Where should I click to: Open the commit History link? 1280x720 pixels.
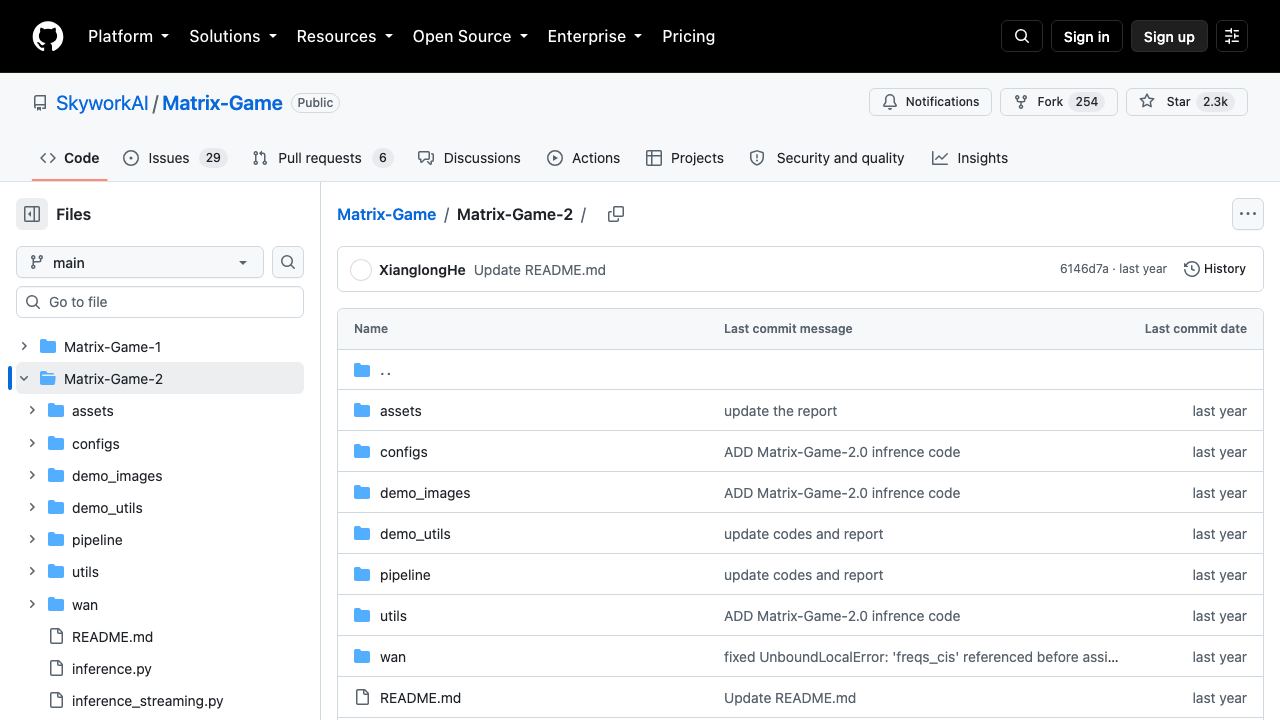(x=1215, y=269)
